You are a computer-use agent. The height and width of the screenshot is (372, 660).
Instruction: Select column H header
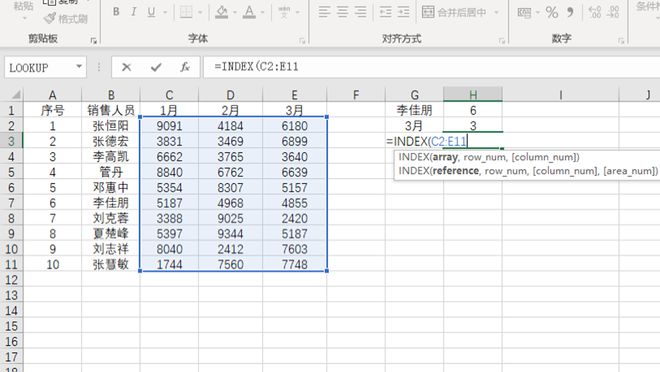point(473,95)
